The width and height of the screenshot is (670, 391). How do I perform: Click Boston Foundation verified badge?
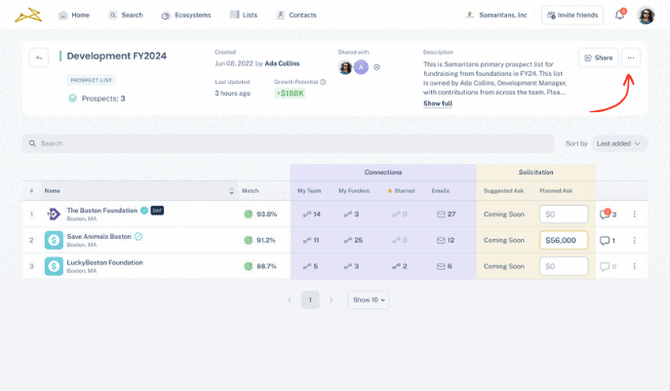[x=144, y=210]
